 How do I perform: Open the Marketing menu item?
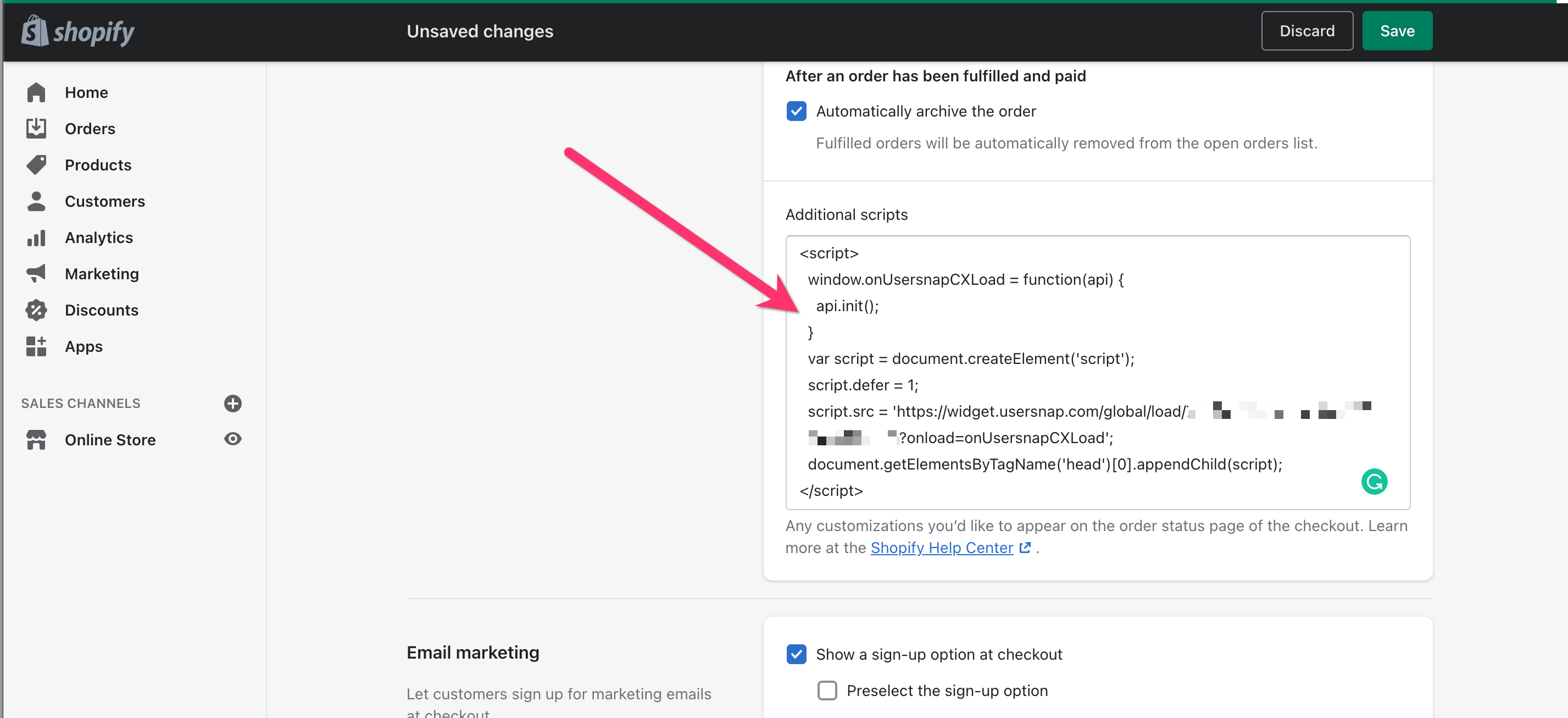pos(102,273)
